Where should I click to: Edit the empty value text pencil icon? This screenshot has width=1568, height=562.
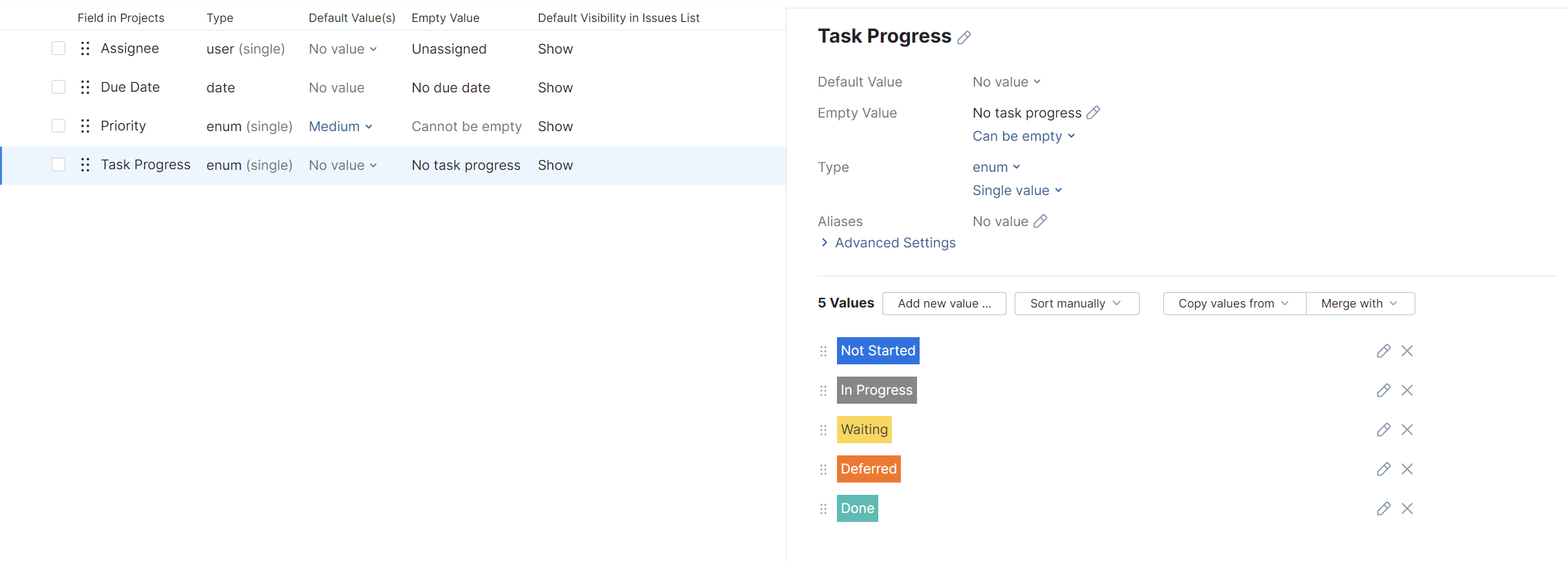pyautogui.click(x=1093, y=113)
